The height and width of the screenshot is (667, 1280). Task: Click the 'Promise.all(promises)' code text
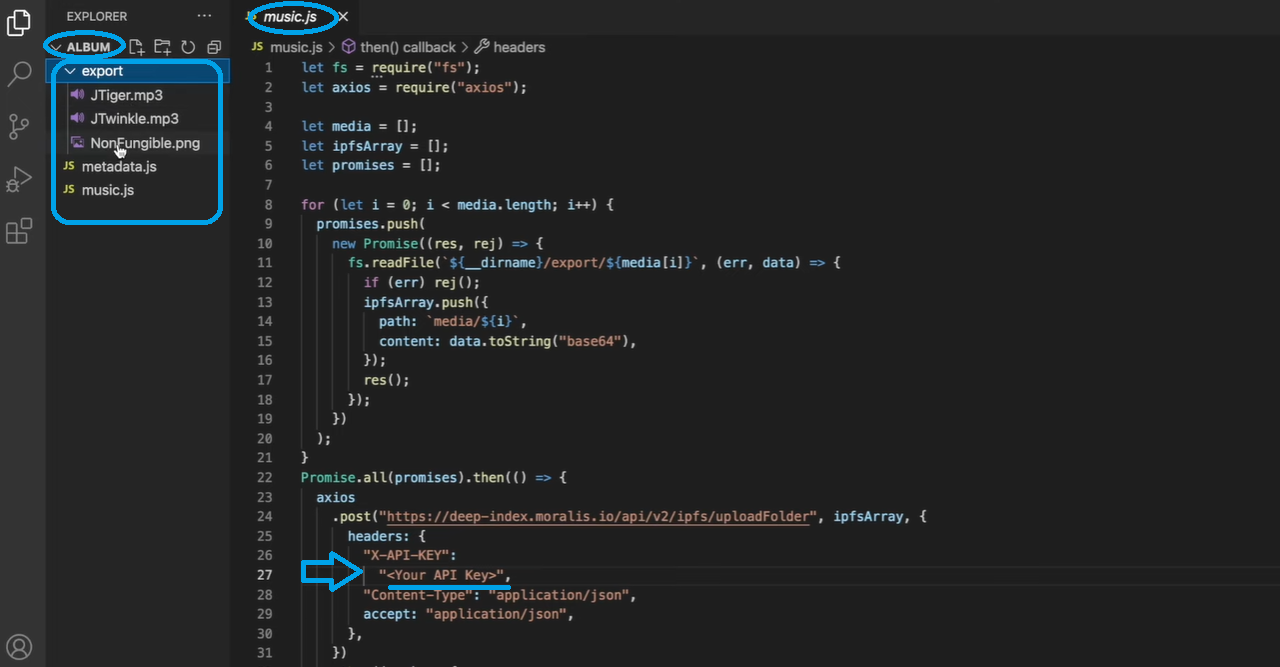[x=383, y=477]
